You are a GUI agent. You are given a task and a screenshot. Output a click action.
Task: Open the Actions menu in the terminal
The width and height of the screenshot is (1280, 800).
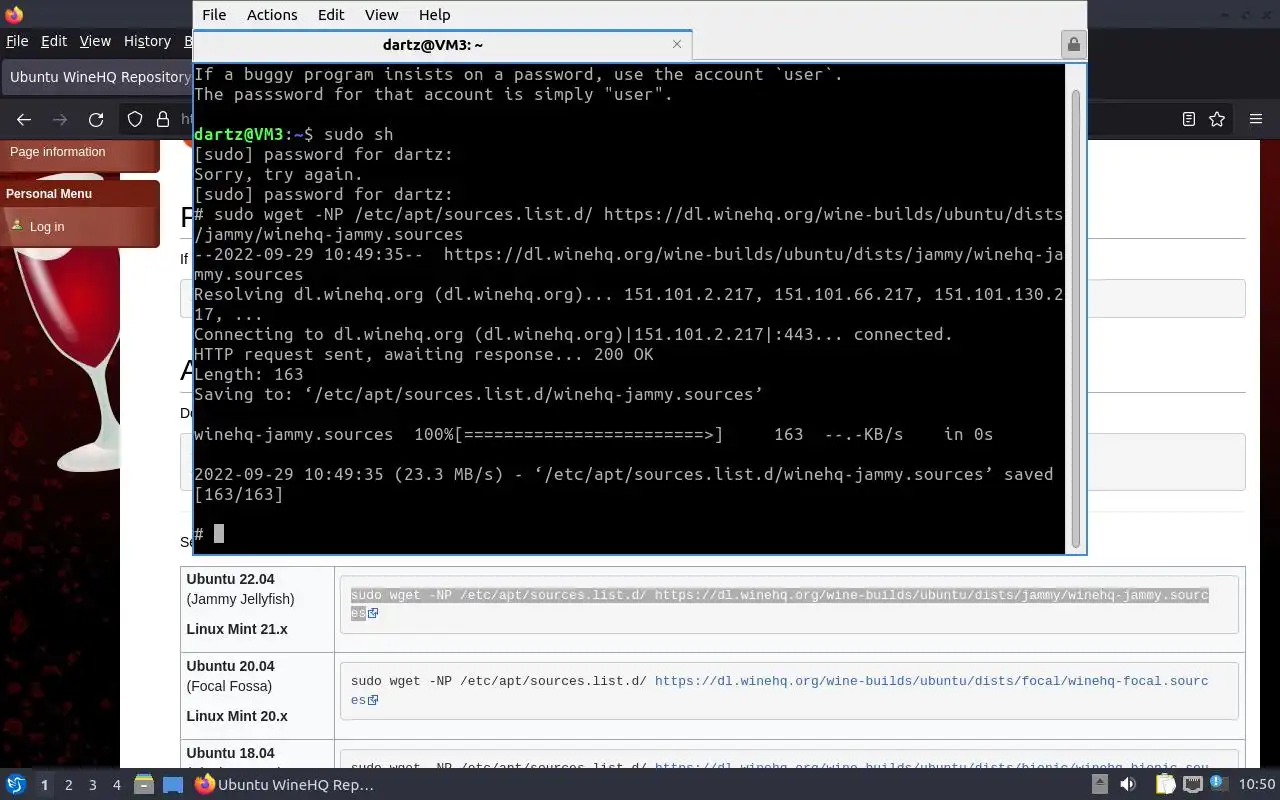tap(272, 15)
